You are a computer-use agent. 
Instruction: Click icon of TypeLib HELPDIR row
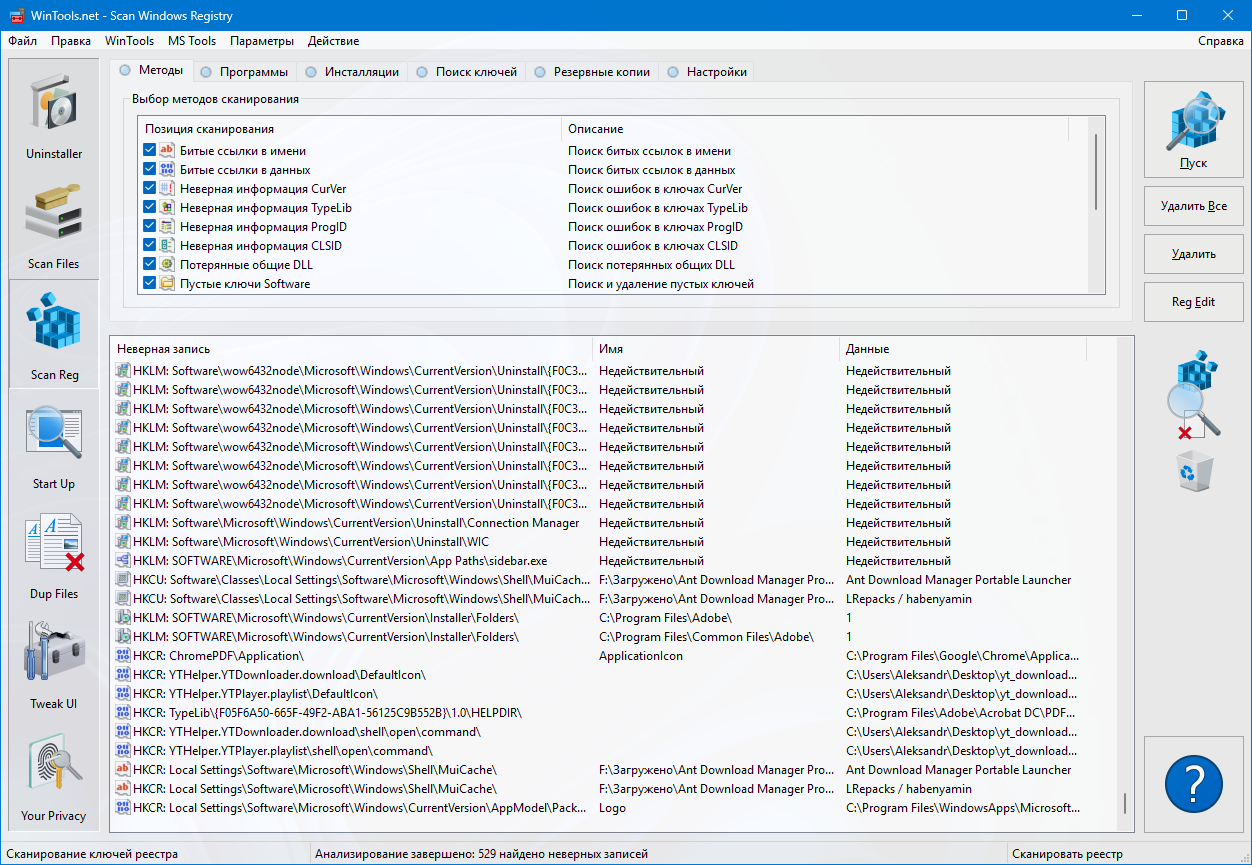(123, 712)
